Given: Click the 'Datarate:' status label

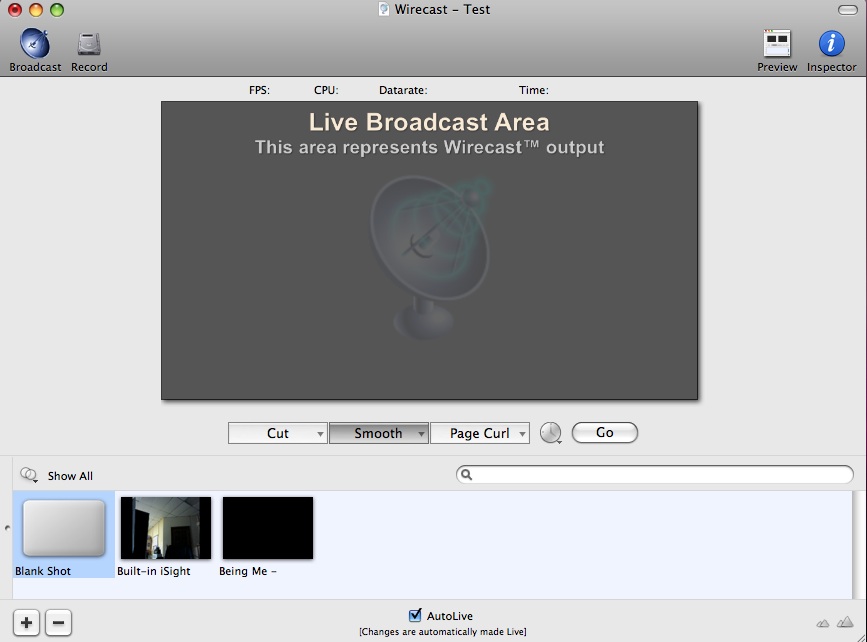Looking at the screenshot, I should pyautogui.click(x=403, y=90).
